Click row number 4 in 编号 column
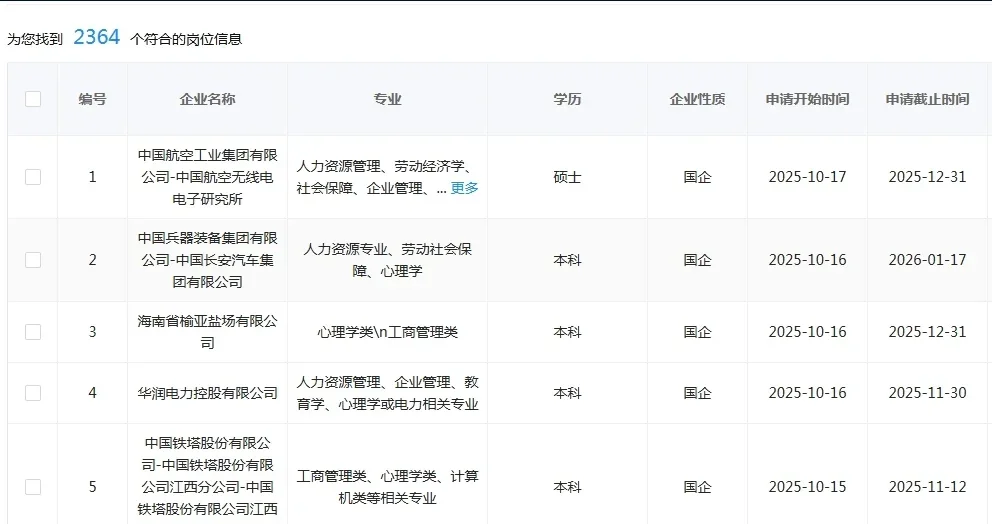Image resolution: width=992 pixels, height=524 pixels. point(92,393)
